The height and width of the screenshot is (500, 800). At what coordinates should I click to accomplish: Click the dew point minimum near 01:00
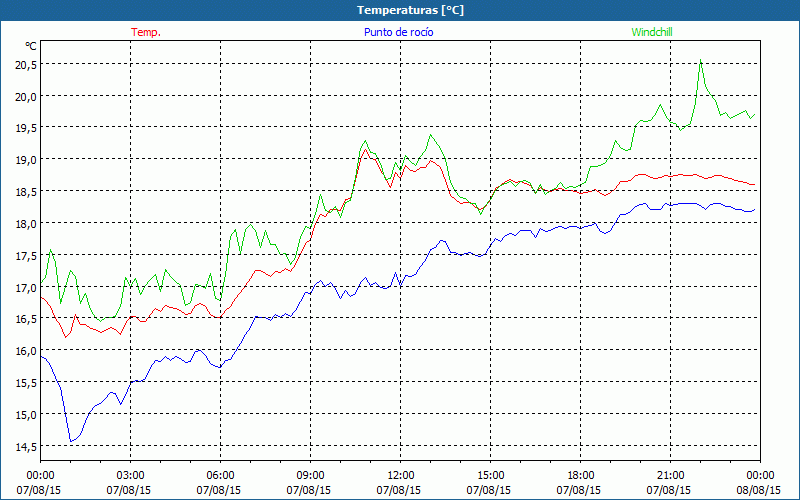coord(71,441)
